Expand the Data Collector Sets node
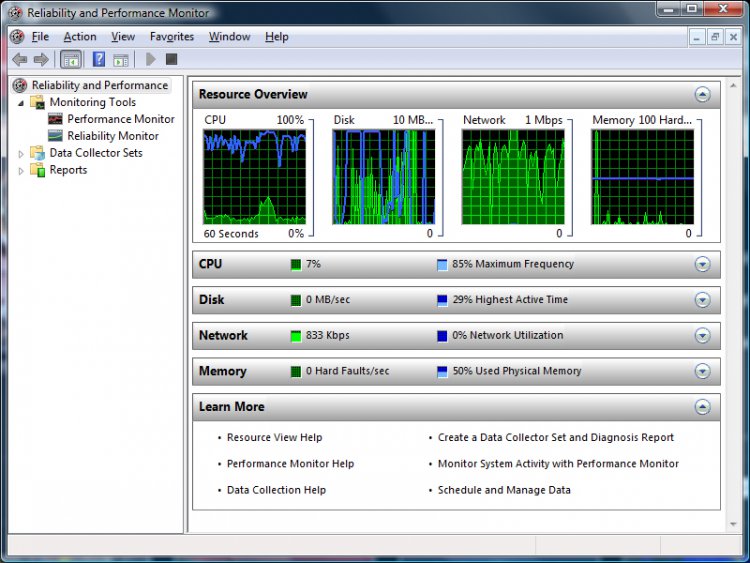750x563 pixels. 21,154
